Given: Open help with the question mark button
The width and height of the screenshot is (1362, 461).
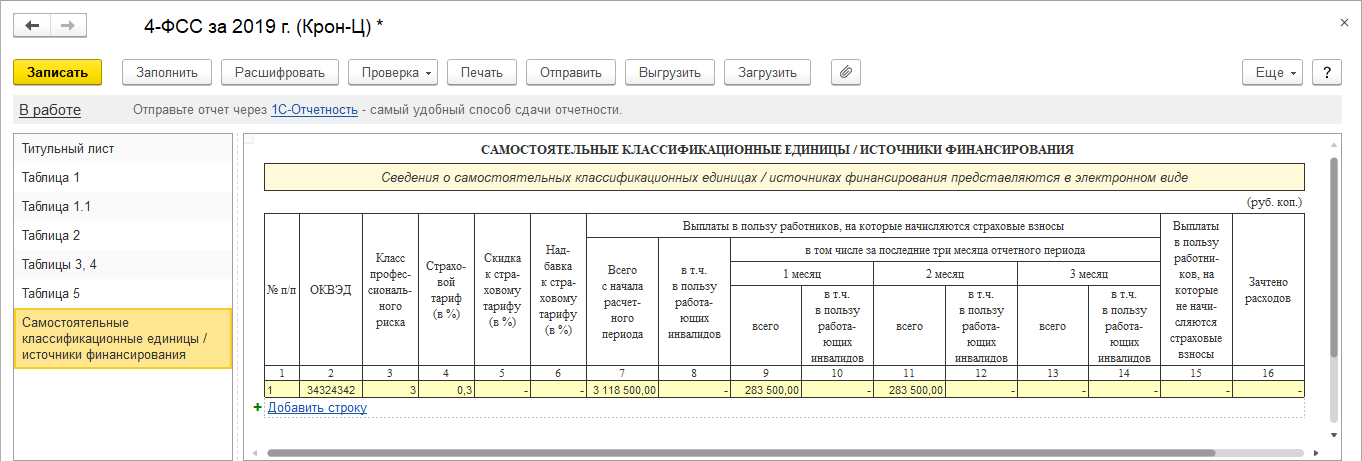Looking at the screenshot, I should [1326, 72].
